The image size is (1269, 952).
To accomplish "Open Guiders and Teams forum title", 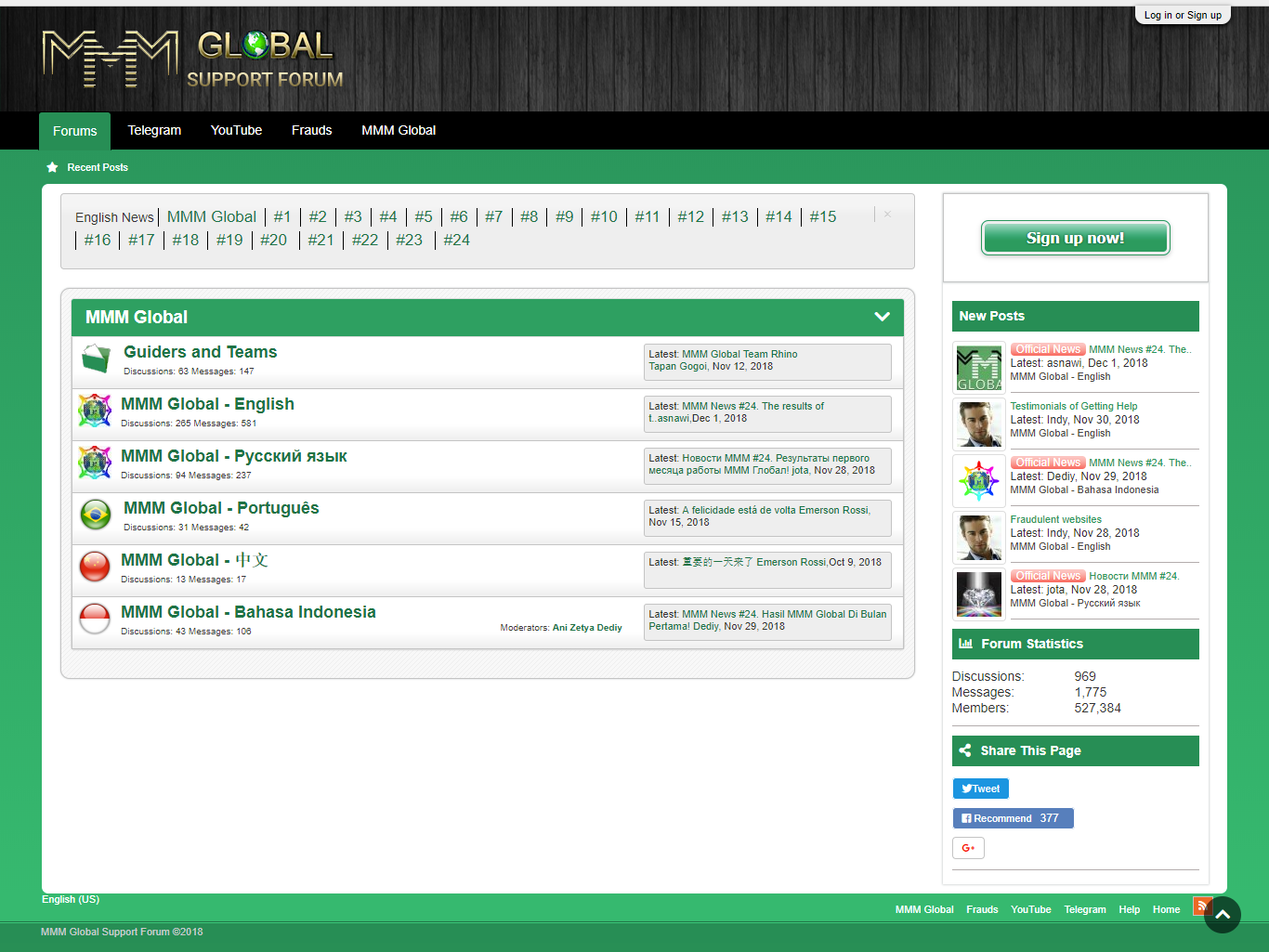I will pos(201,352).
